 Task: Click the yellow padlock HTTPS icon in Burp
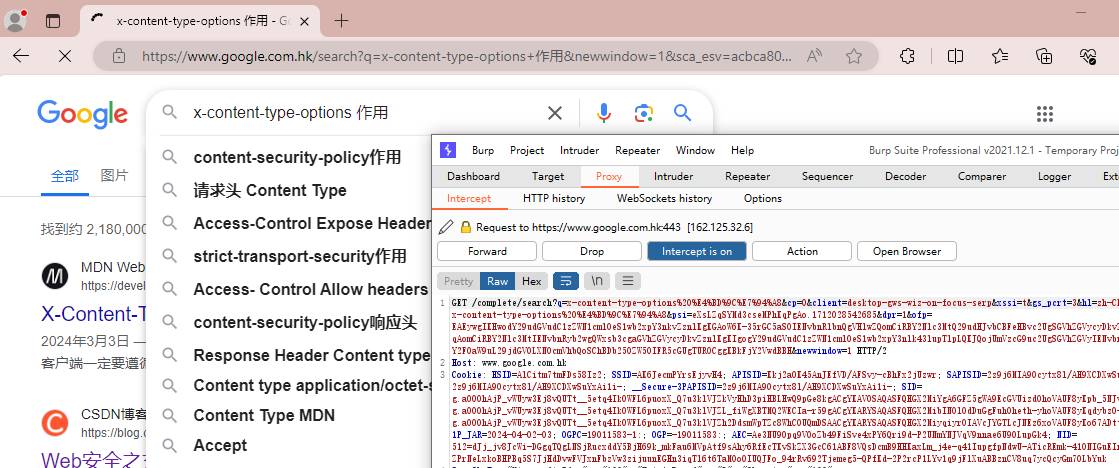465,227
